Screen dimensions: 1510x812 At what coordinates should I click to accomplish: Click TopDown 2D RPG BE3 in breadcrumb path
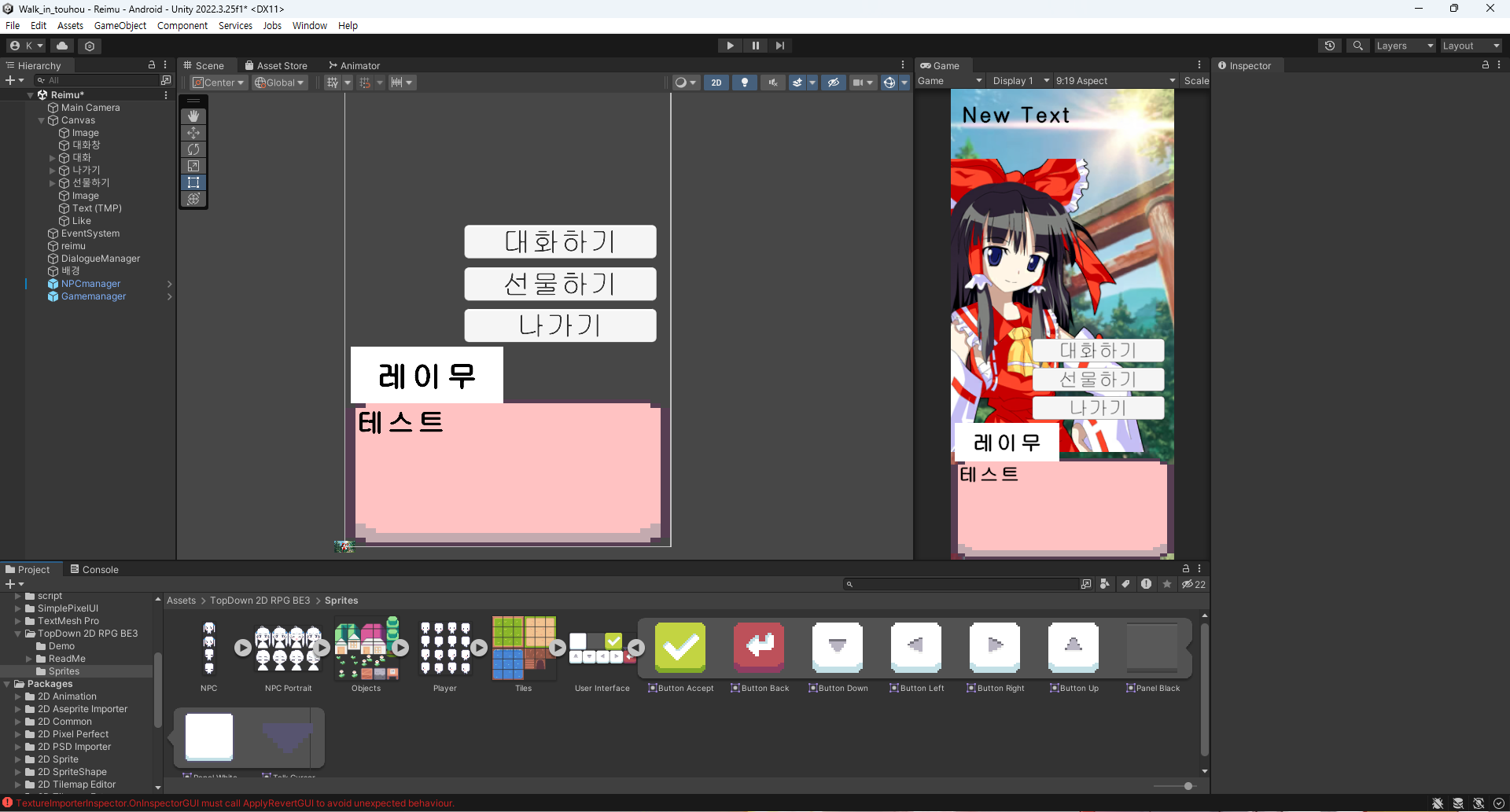coord(260,601)
